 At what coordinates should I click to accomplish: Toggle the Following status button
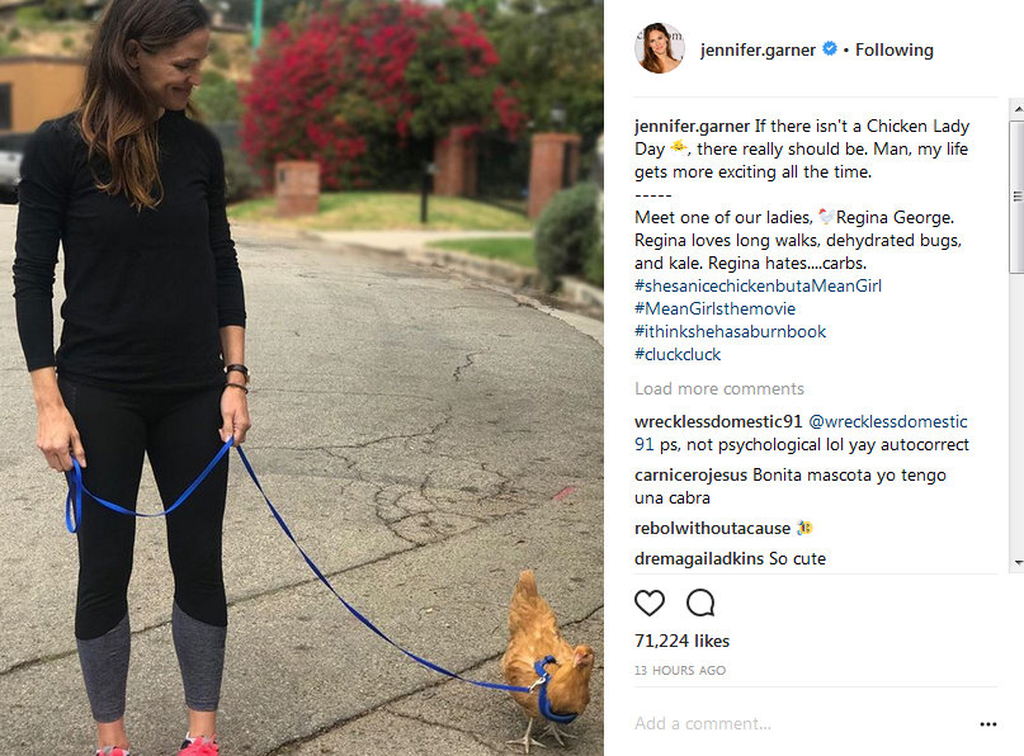point(894,50)
